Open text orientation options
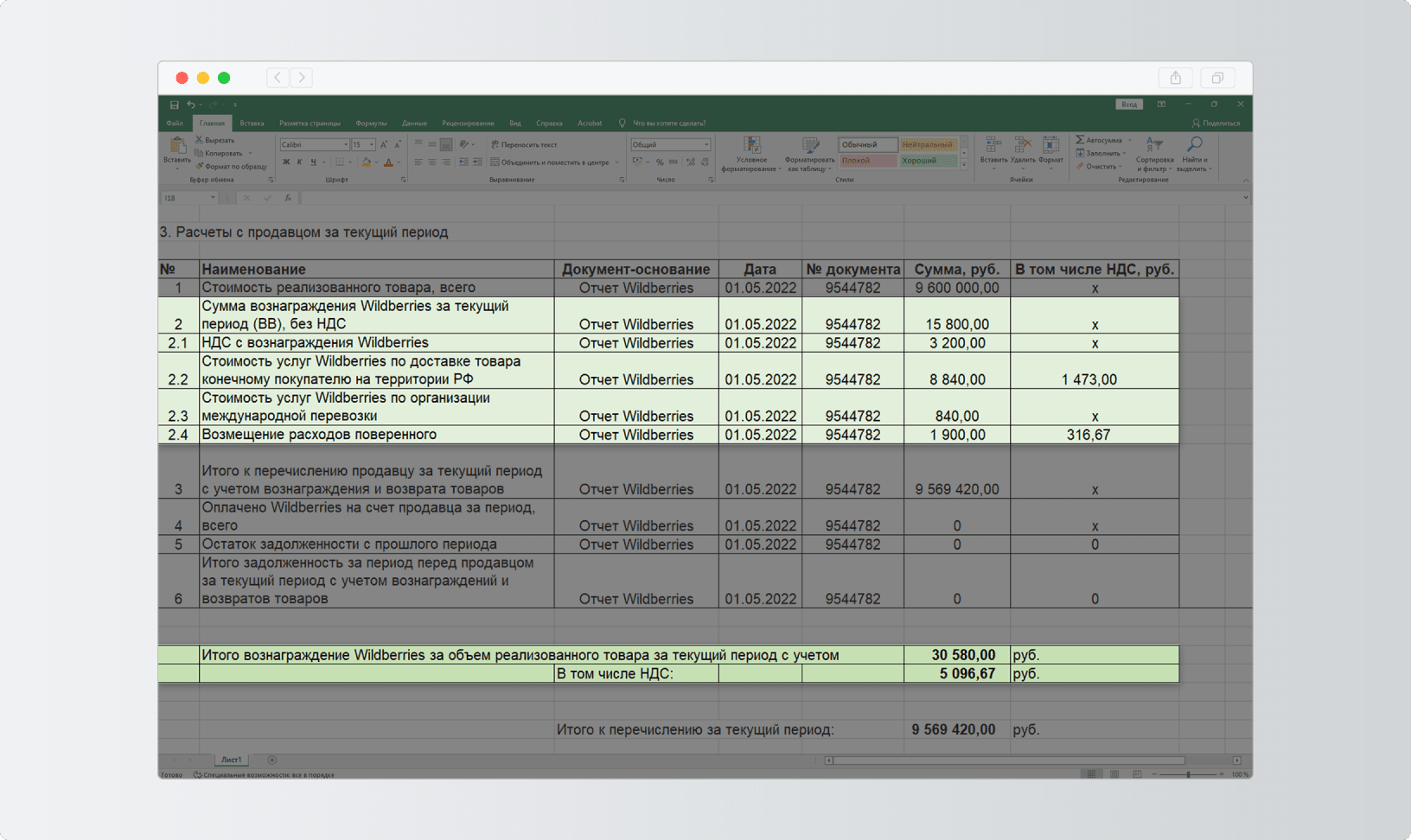This screenshot has height=840, width=1411. pyautogui.click(x=466, y=144)
